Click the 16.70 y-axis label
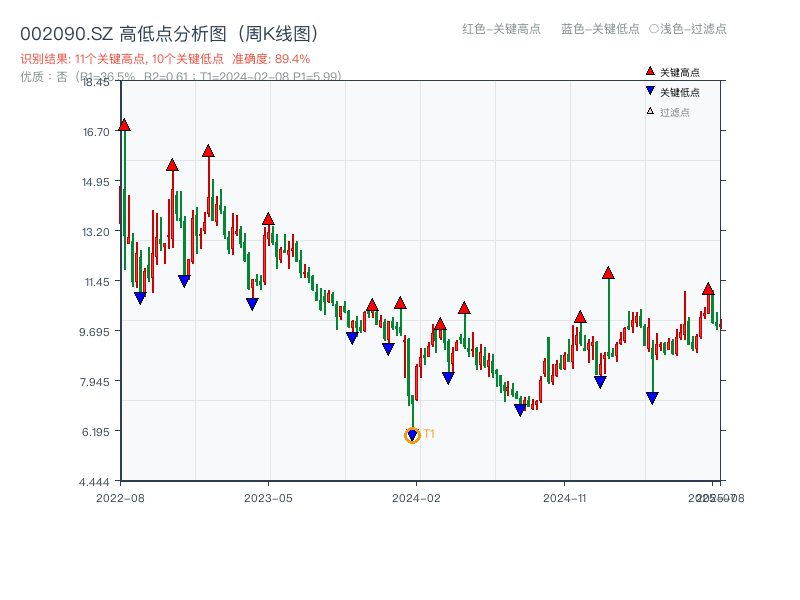 click(96, 132)
